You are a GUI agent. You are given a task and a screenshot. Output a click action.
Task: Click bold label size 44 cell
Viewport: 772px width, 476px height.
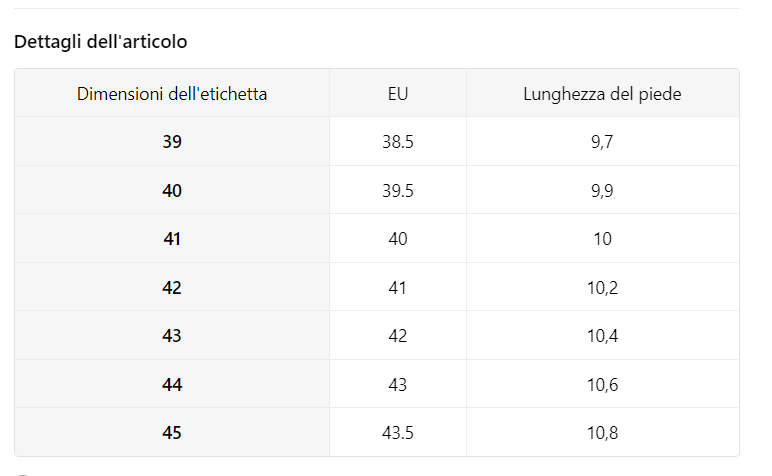[x=172, y=384]
